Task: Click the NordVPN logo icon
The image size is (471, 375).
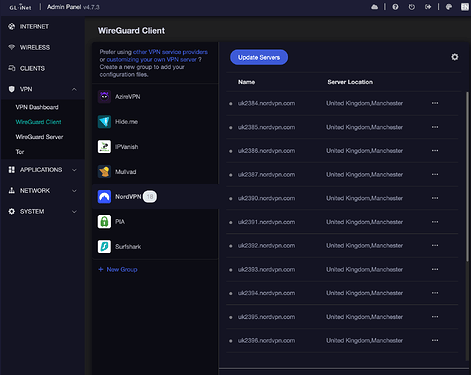Action: pos(104,197)
